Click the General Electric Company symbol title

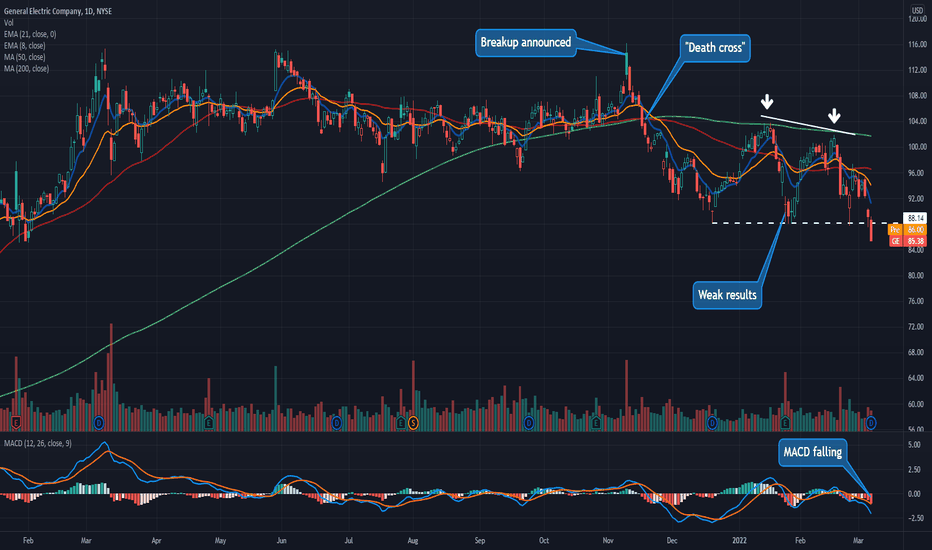tap(58, 11)
